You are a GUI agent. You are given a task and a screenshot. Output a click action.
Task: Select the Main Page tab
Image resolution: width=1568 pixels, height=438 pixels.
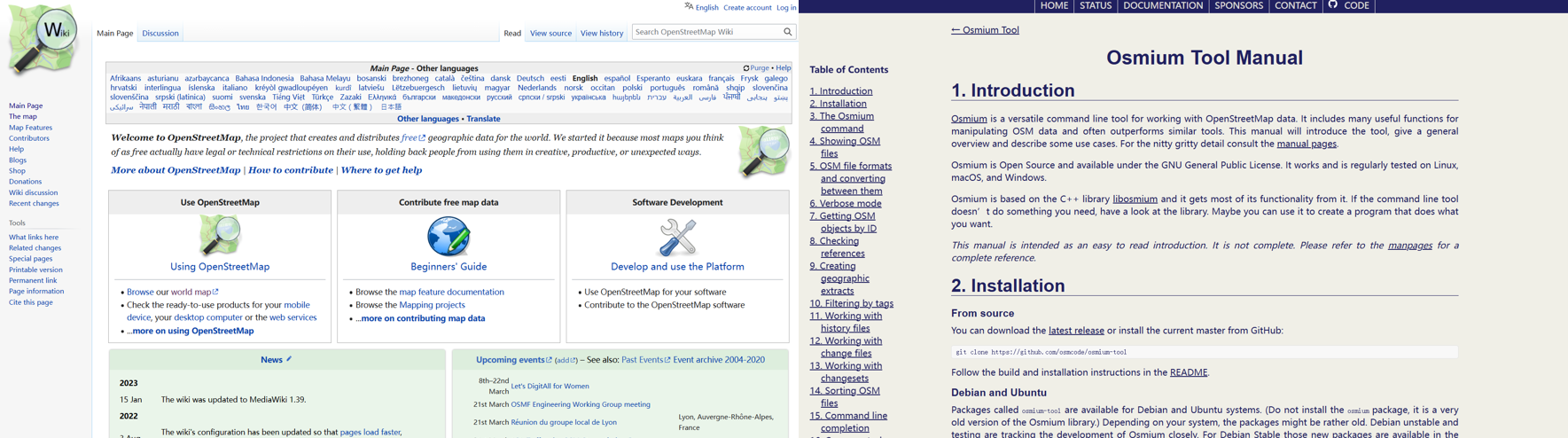pyautogui.click(x=115, y=34)
